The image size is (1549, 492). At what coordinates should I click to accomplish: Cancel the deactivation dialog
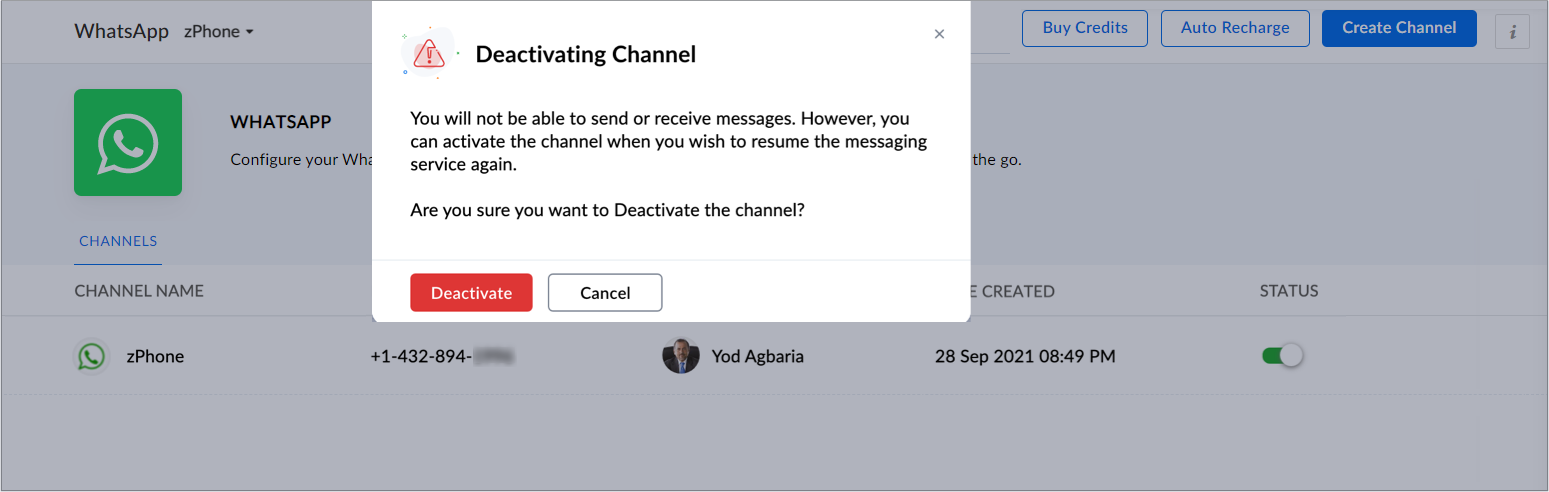pyautogui.click(x=605, y=293)
